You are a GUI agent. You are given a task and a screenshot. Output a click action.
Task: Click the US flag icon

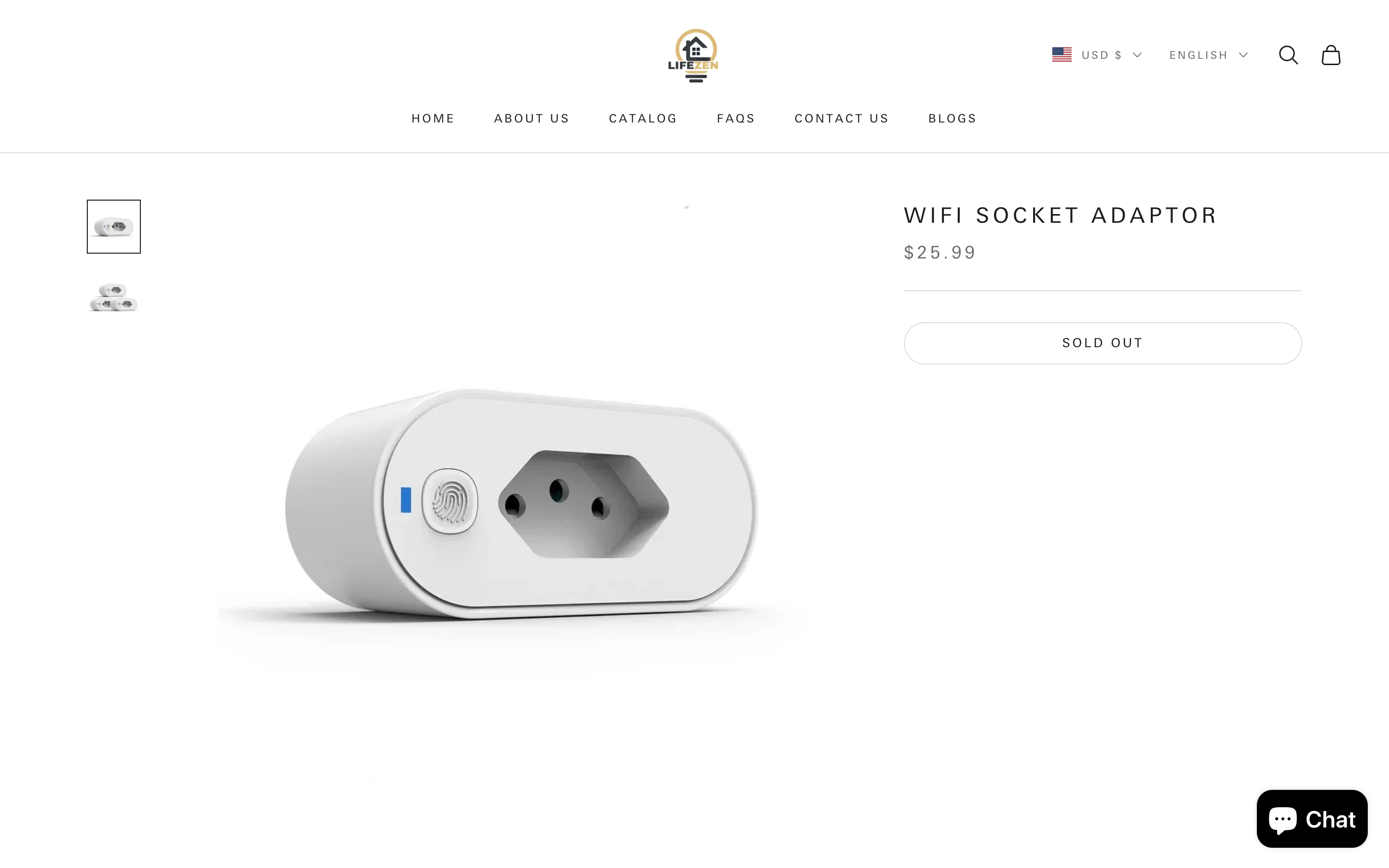[x=1061, y=54]
